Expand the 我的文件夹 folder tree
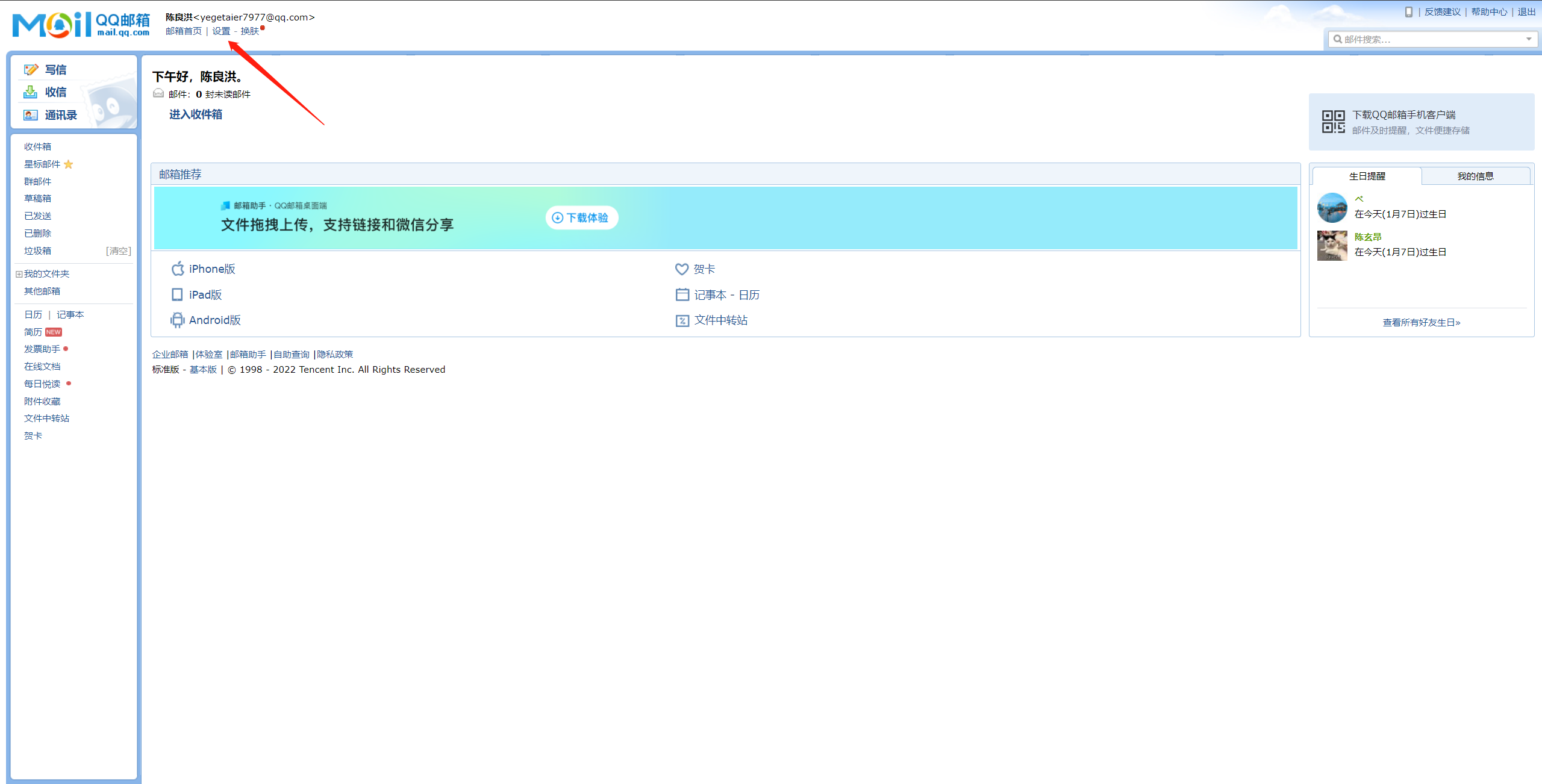The height and width of the screenshot is (784, 1542). (19, 274)
